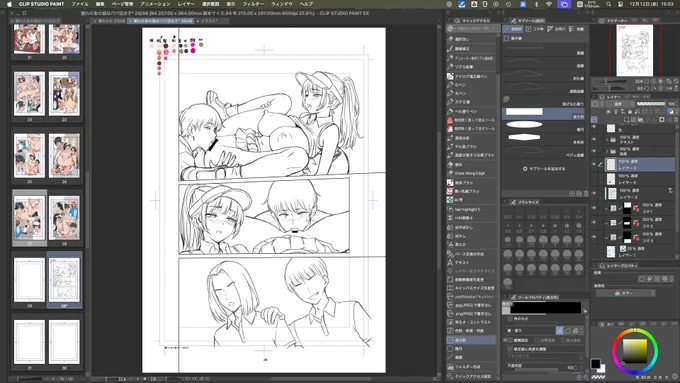The height and width of the screenshot is (383, 680).
Task: Select 楕円 sub tool with white ellipse preview
Action: tap(544, 125)
